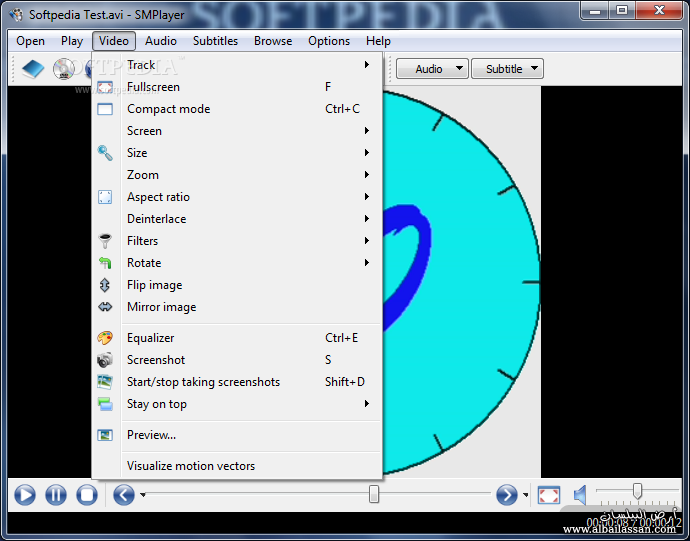Expand the Zoom submenu
Image resolution: width=690 pixels, height=541 pixels.
(237, 175)
